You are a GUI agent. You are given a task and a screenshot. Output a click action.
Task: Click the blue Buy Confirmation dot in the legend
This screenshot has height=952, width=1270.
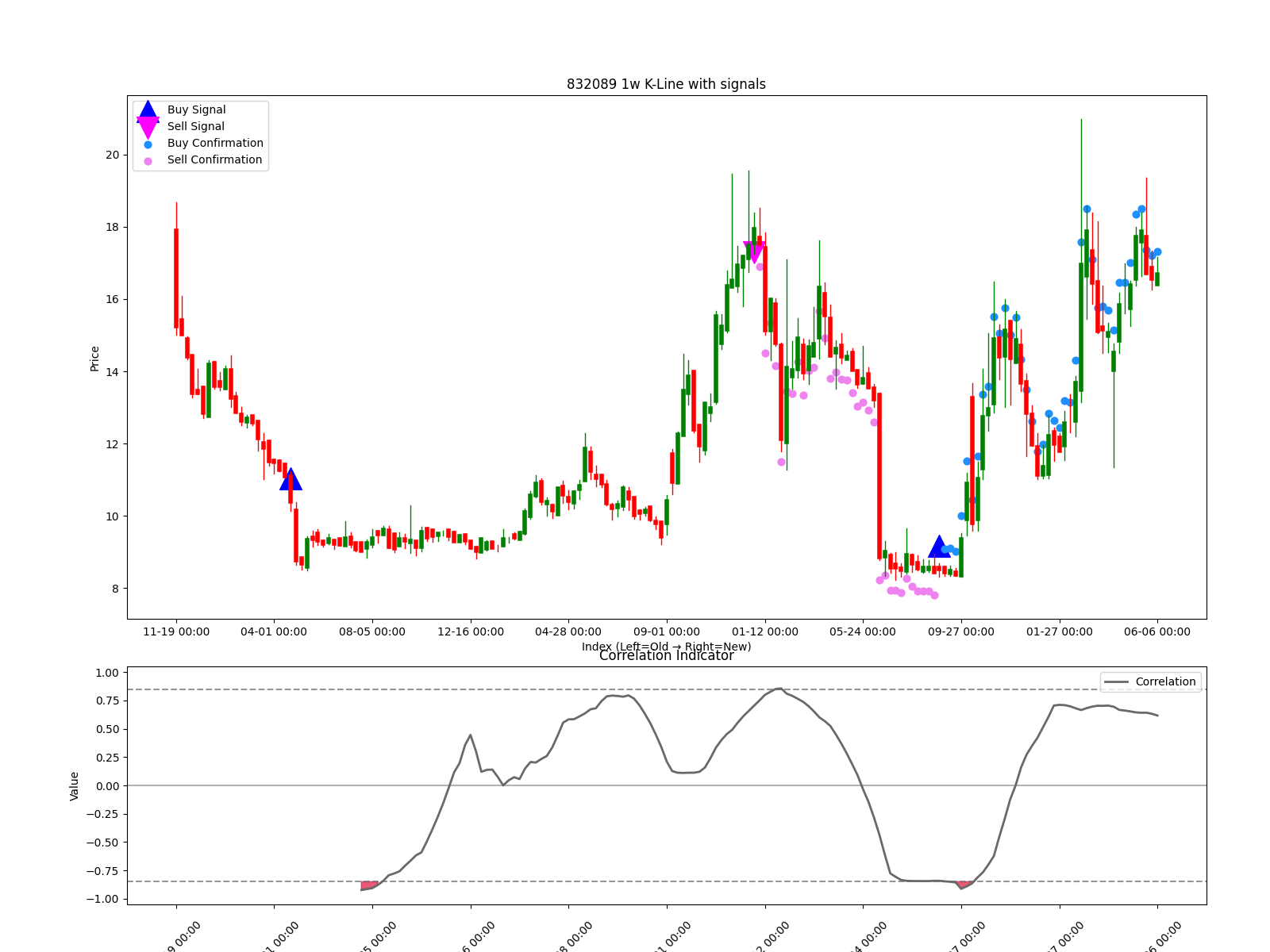(x=148, y=144)
